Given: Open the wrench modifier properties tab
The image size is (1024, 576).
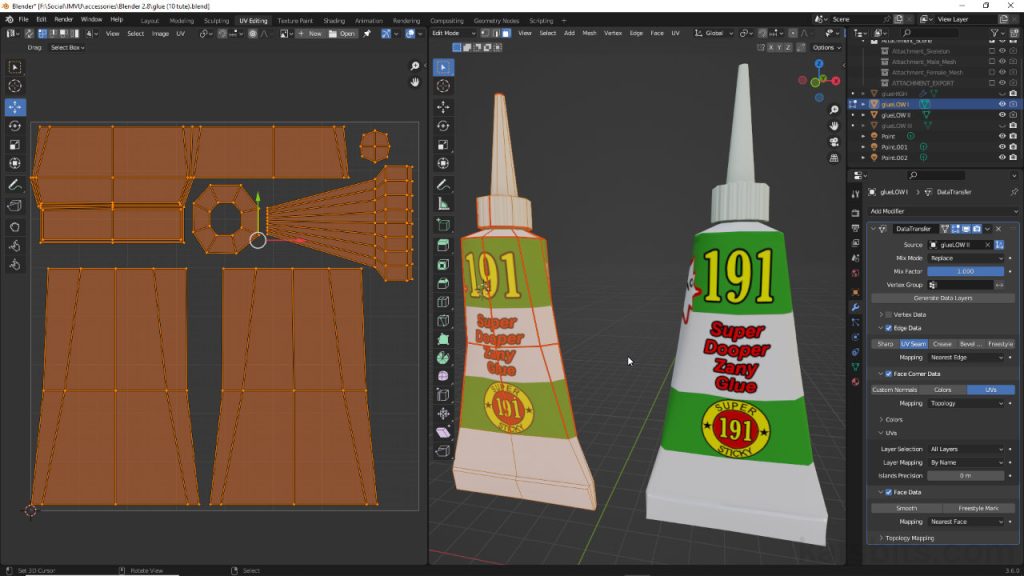Looking at the screenshot, I should [855, 306].
